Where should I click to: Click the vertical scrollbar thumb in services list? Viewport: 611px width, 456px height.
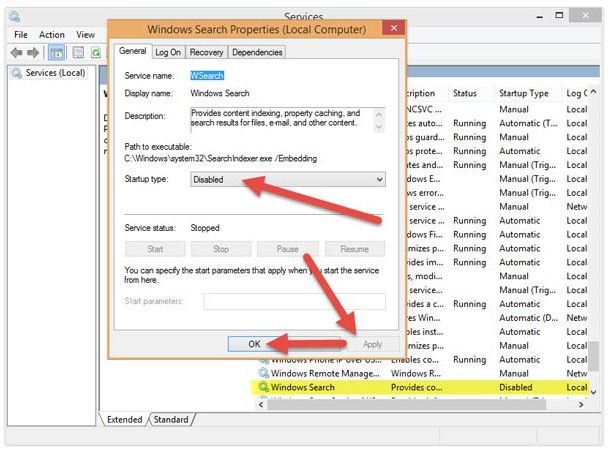[593, 356]
